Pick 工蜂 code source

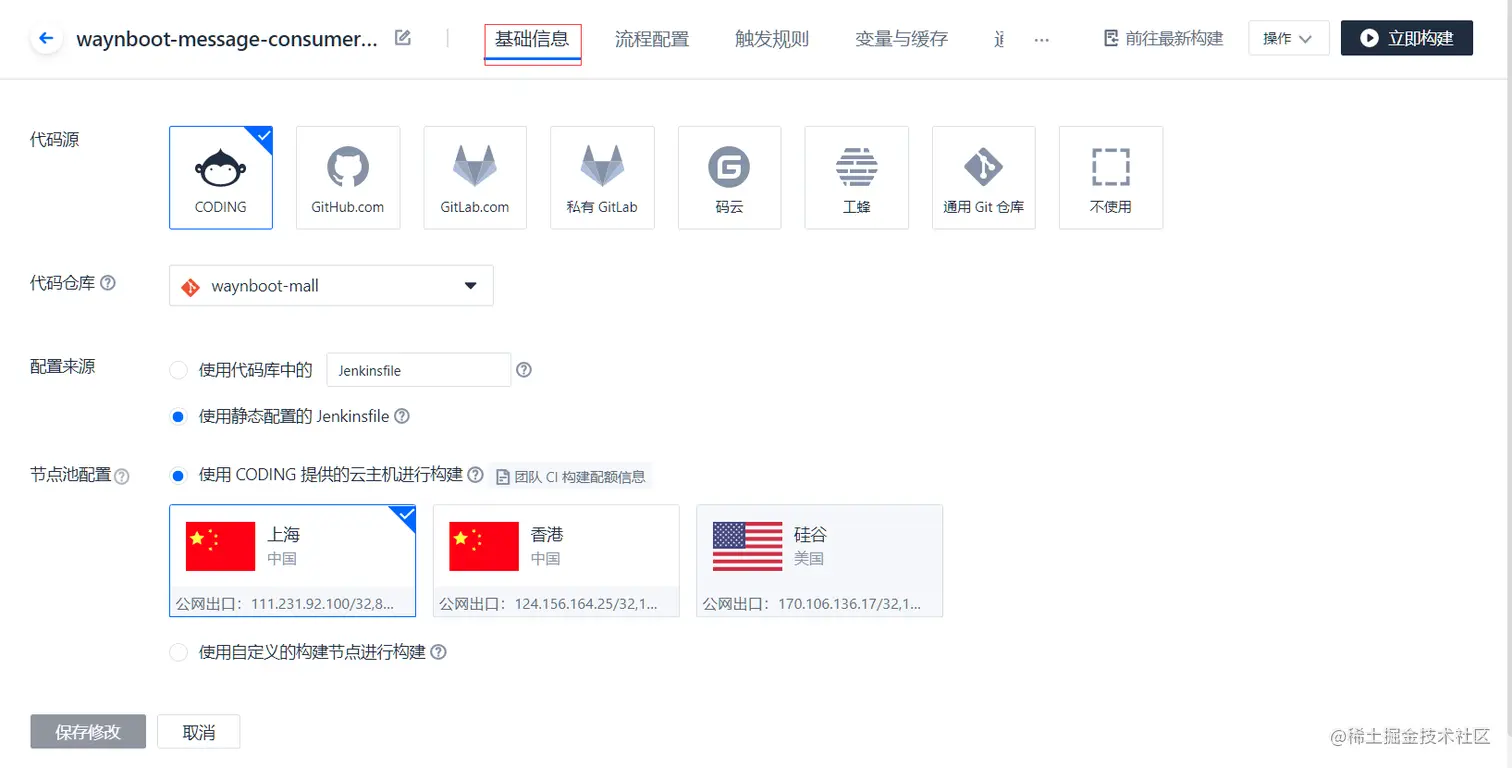(857, 178)
